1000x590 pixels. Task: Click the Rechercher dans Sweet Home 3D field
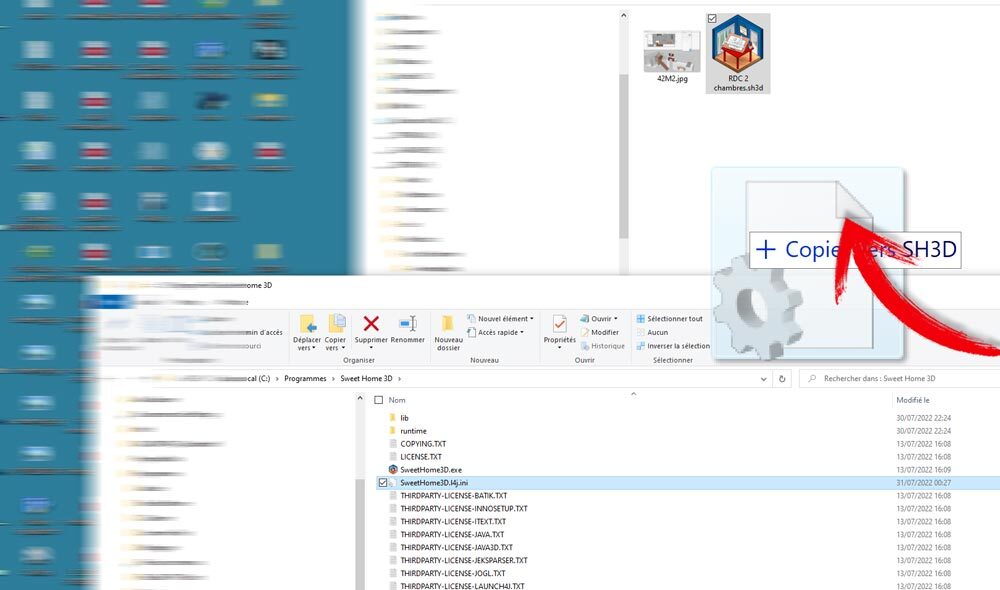[900, 379]
